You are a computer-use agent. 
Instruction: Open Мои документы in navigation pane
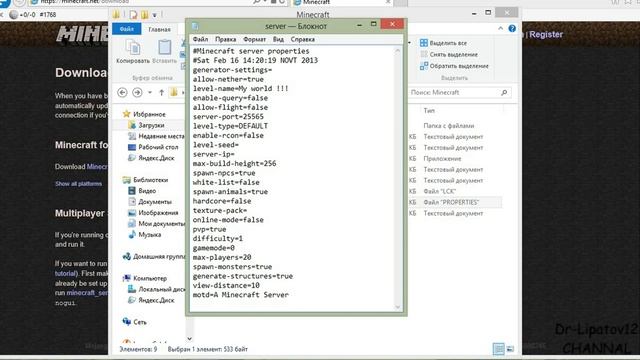156,224
